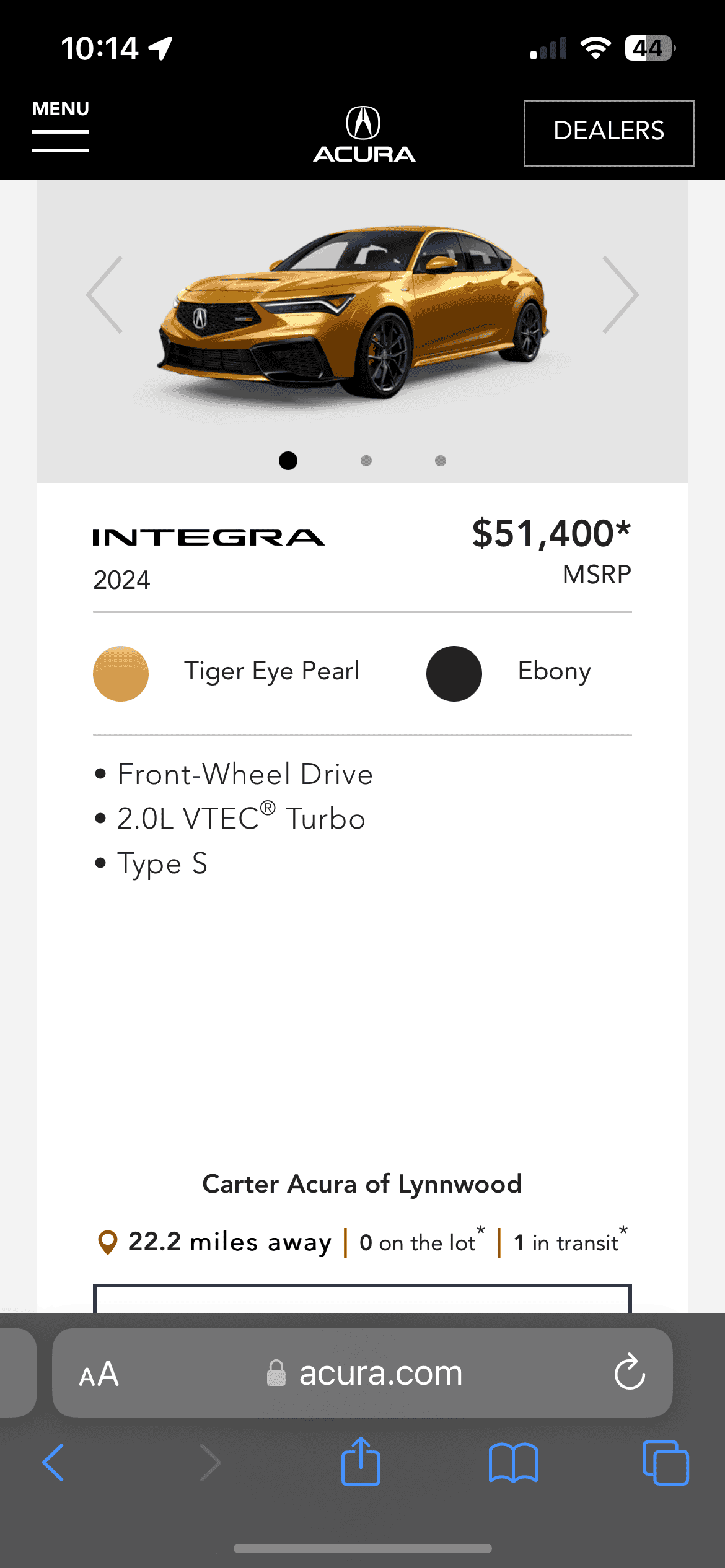Screen dimensions: 725x1568
Task: Click the Tiger Eye Pearl color swatch
Action: click(x=121, y=674)
